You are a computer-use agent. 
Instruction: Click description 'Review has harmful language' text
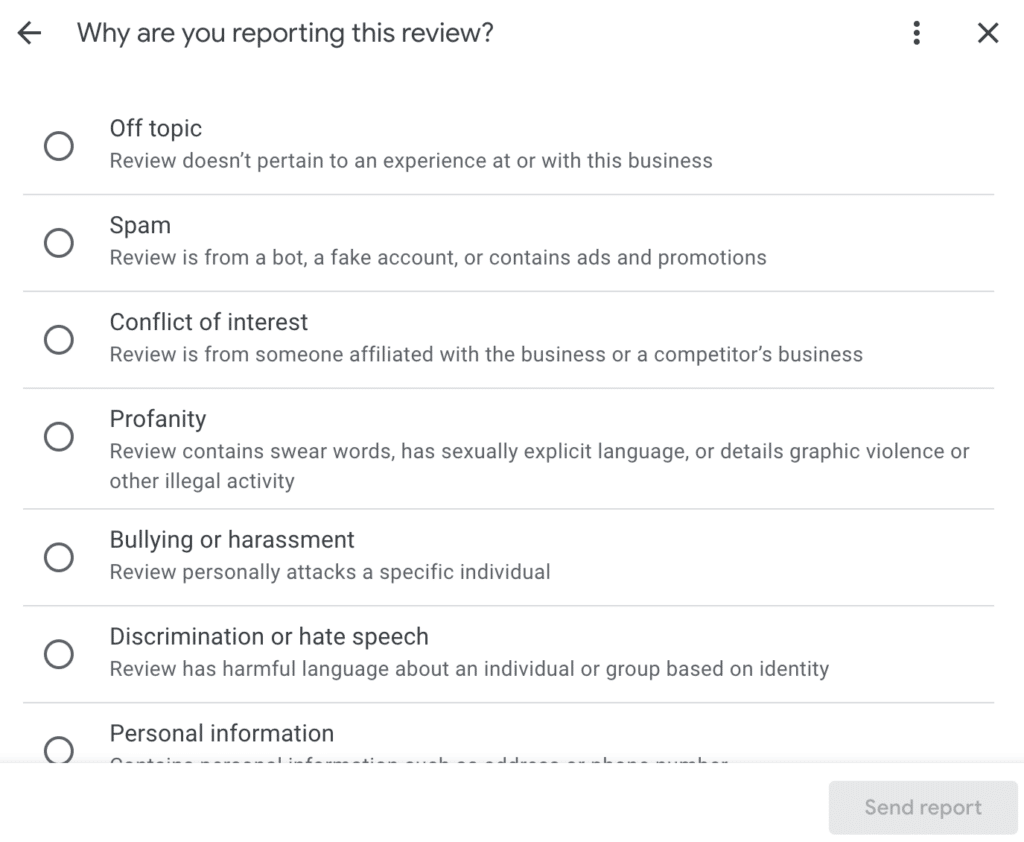coord(469,669)
